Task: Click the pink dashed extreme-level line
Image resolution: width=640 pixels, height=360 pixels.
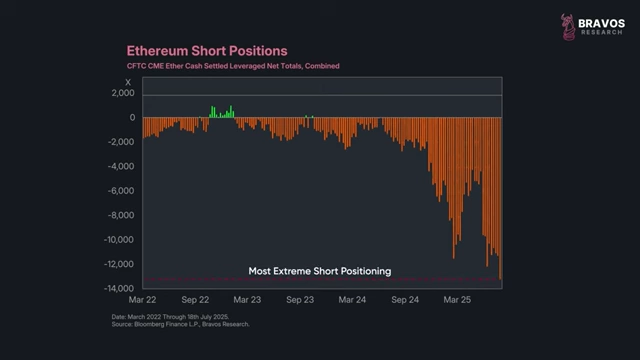Action: coord(322,280)
